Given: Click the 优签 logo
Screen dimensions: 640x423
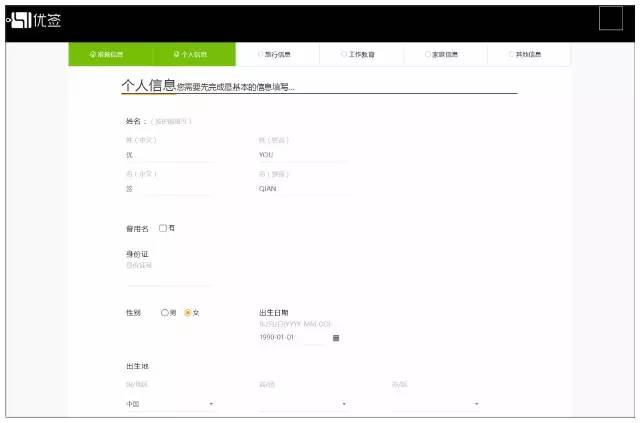Looking at the screenshot, I should 33,20.
